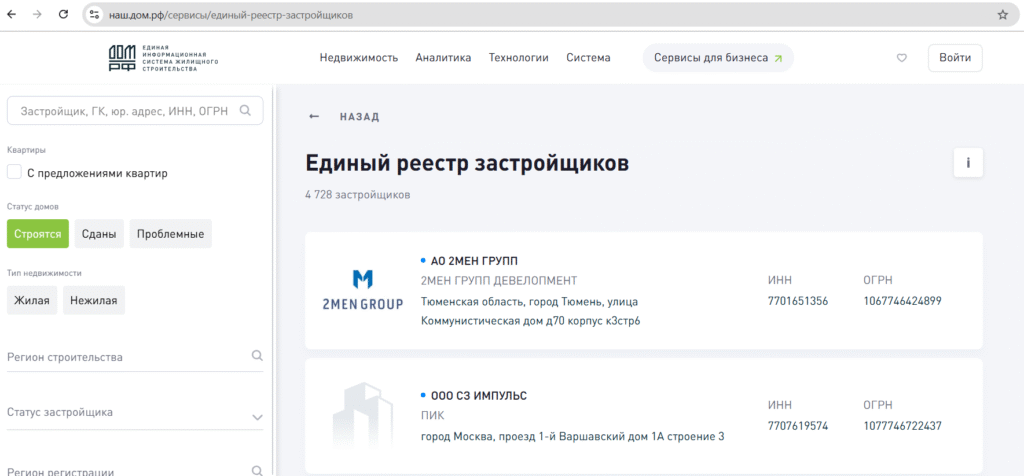
Task: Click the info 'i' button
Action: tap(968, 163)
